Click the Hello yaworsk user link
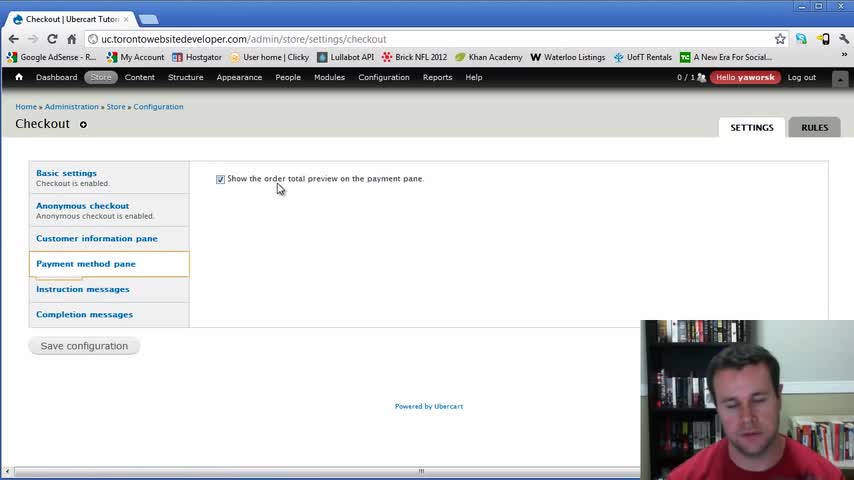The height and width of the screenshot is (480, 854). click(x=745, y=77)
